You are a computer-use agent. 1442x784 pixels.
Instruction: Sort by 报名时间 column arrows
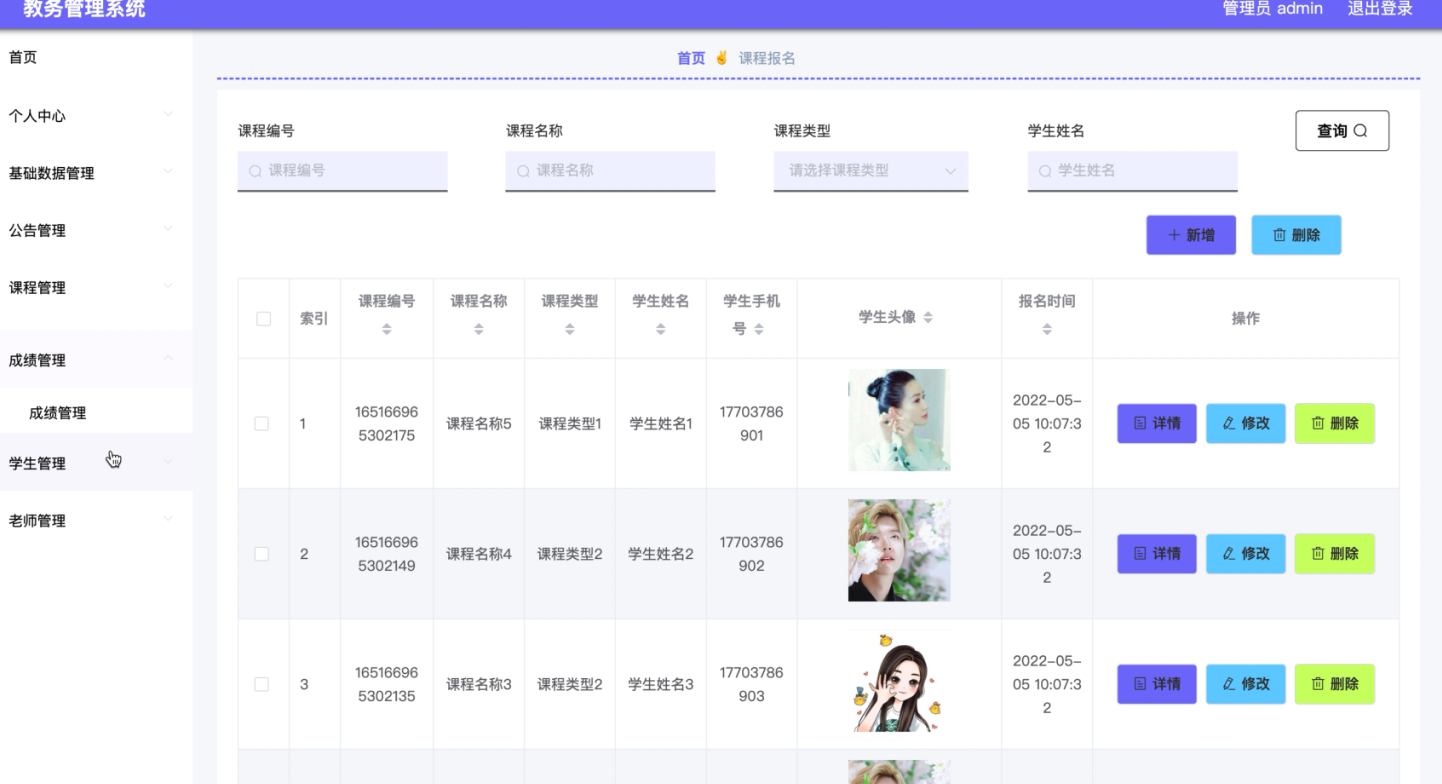pos(1047,329)
